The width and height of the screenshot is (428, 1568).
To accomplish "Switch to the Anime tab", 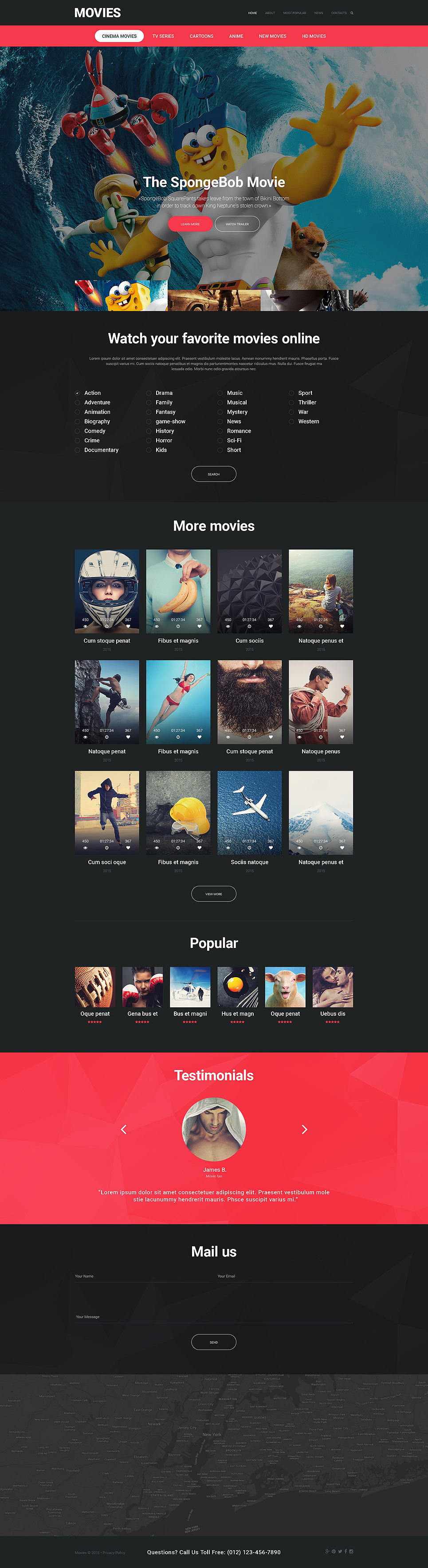I will 236,36.
